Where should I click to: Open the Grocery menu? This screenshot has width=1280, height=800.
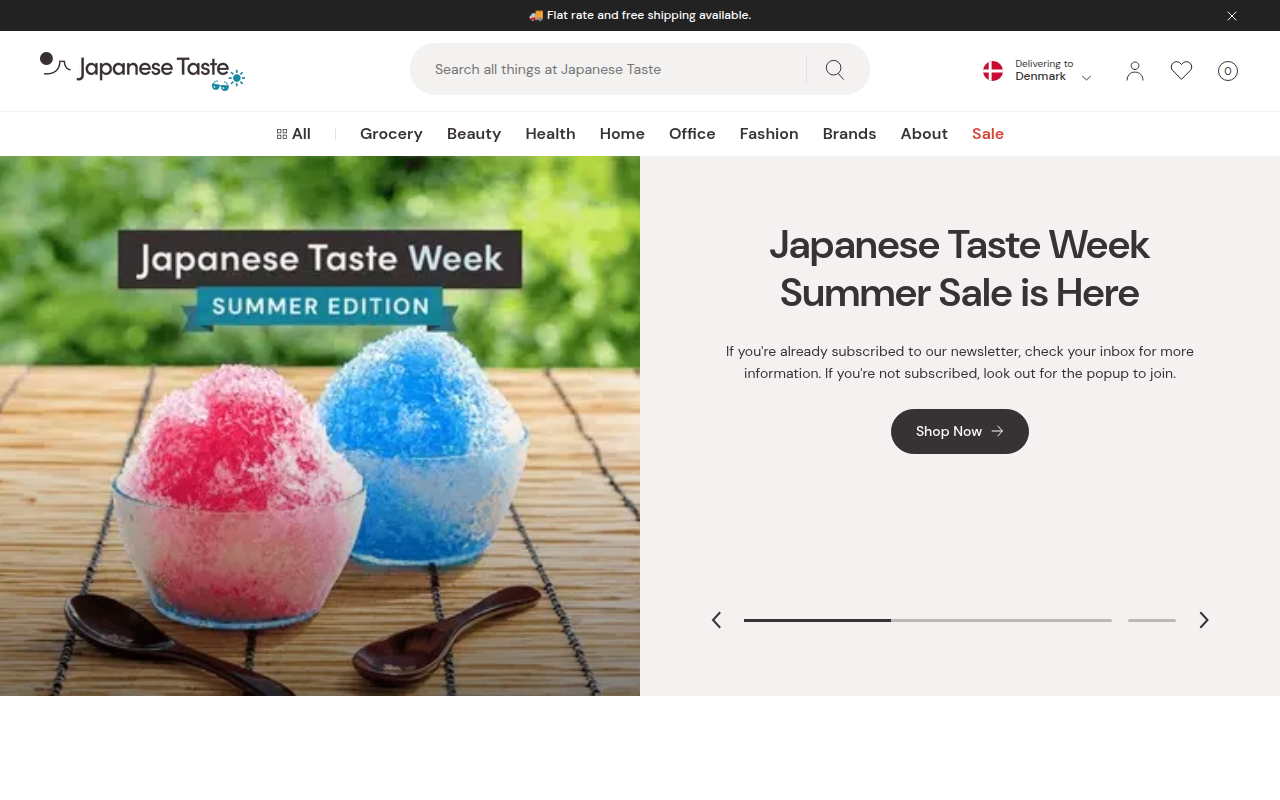click(x=391, y=134)
